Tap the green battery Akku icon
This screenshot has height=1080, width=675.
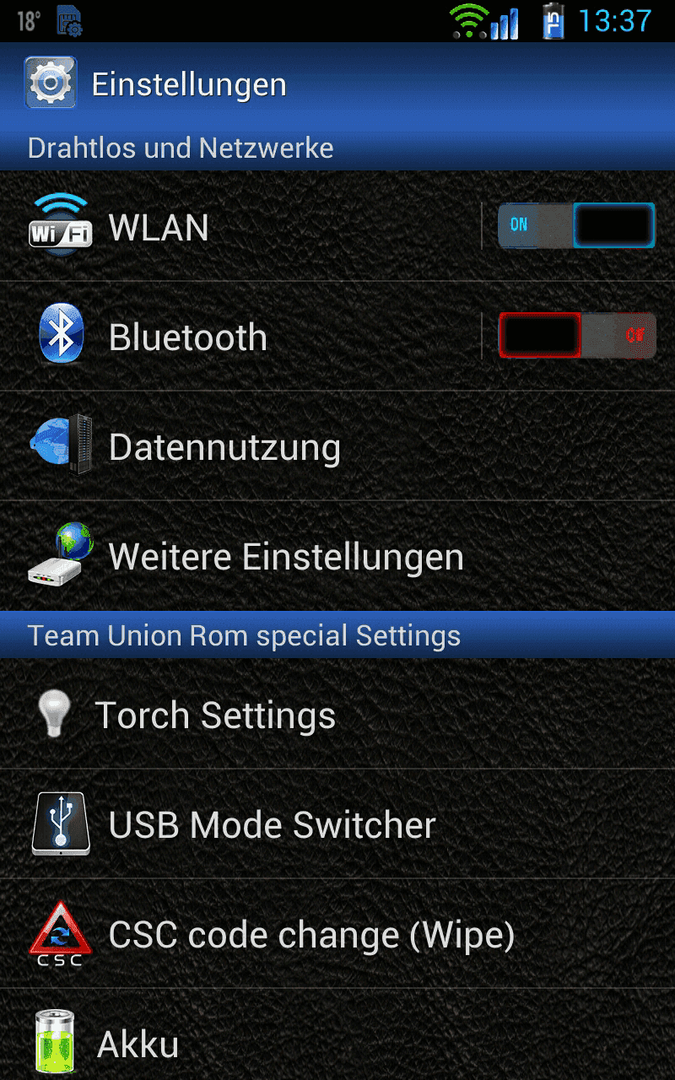(x=54, y=1042)
